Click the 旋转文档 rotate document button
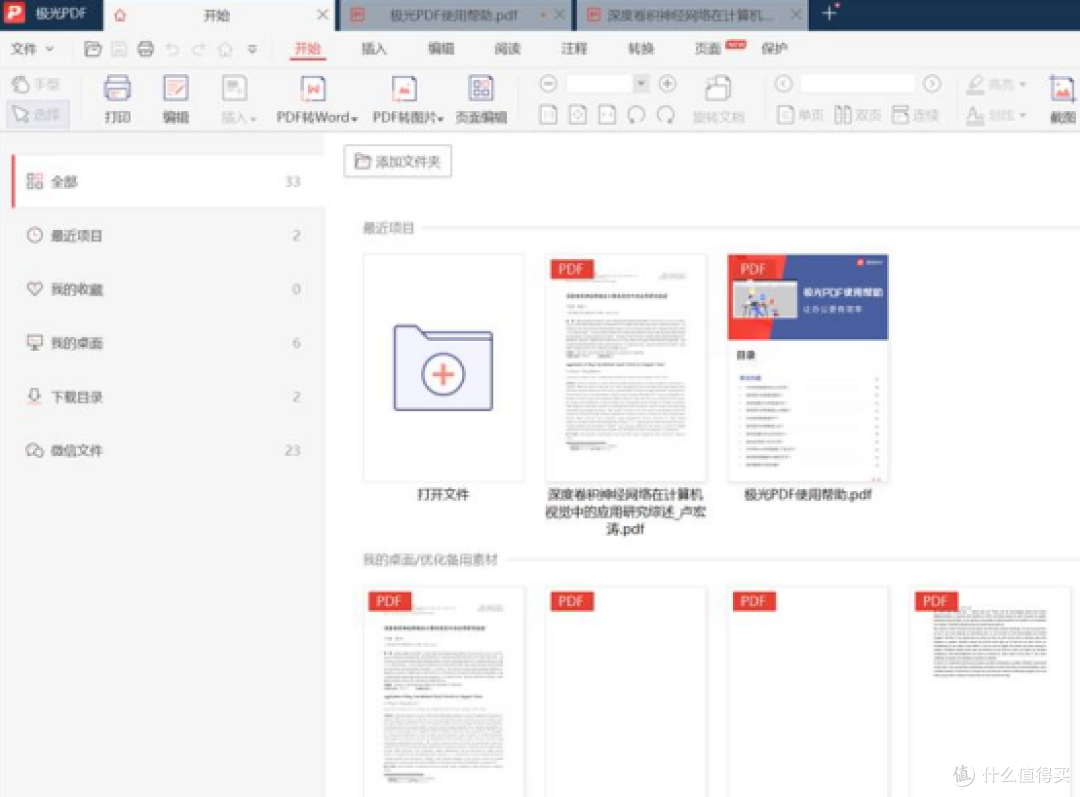 click(x=718, y=99)
